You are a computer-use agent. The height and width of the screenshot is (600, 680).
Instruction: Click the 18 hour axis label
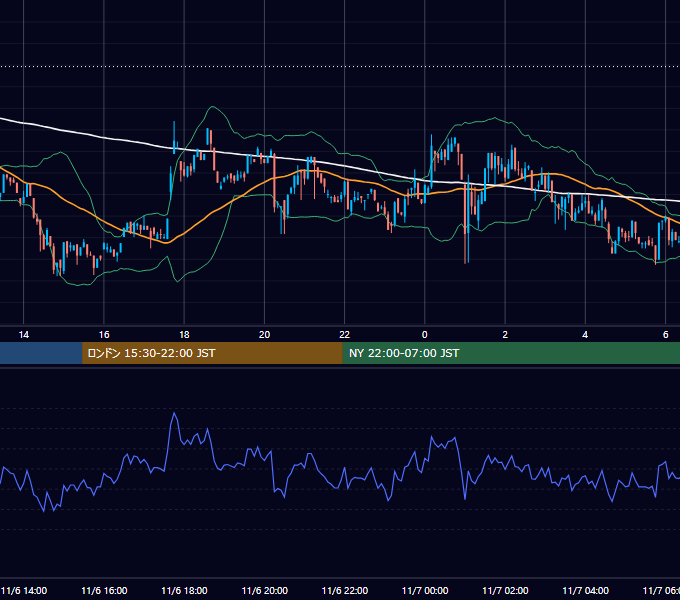coord(184,335)
